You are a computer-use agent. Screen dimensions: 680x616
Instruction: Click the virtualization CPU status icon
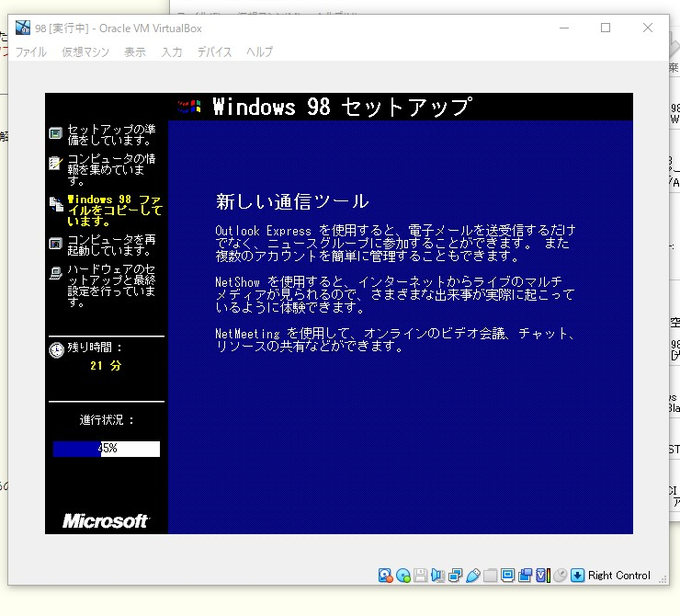click(x=543, y=575)
